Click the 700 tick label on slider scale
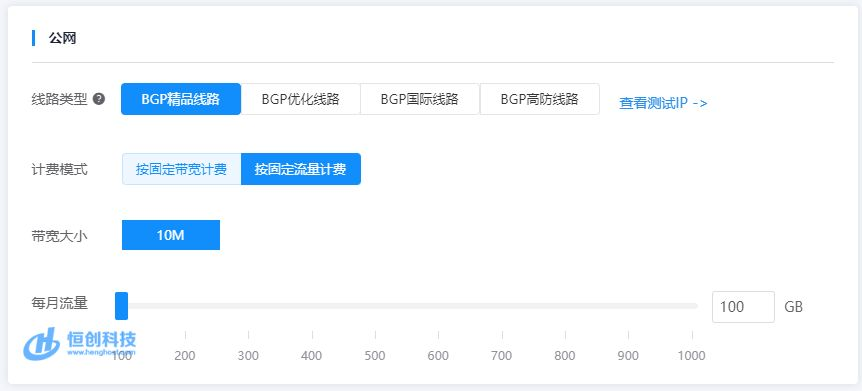The height and width of the screenshot is (391, 862). pyautogui.click(x=501, y=355)
